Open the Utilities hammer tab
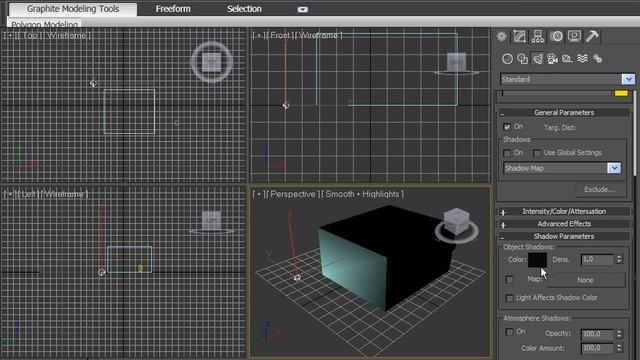Viewport: 640px width, 360px height. point(592,37)
